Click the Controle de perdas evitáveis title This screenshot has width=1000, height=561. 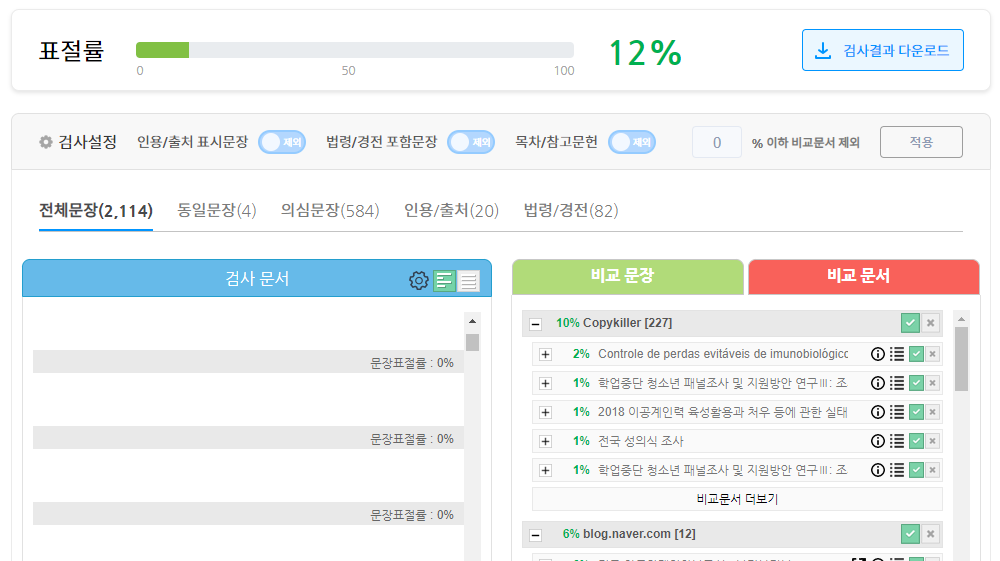[x=723, y=354]
